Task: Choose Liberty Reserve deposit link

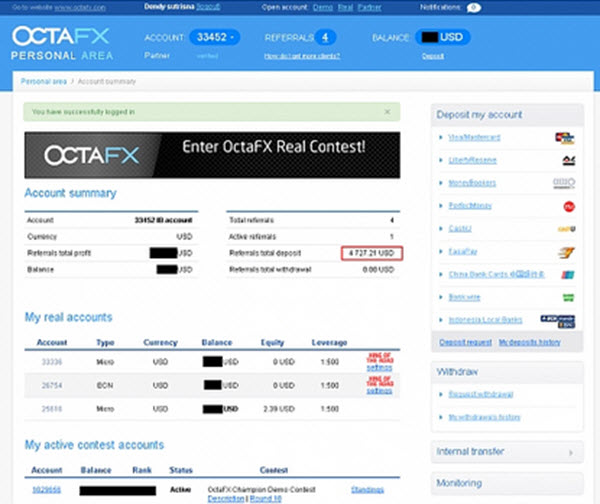Action: pyautogui.click(x=473, y=160)
